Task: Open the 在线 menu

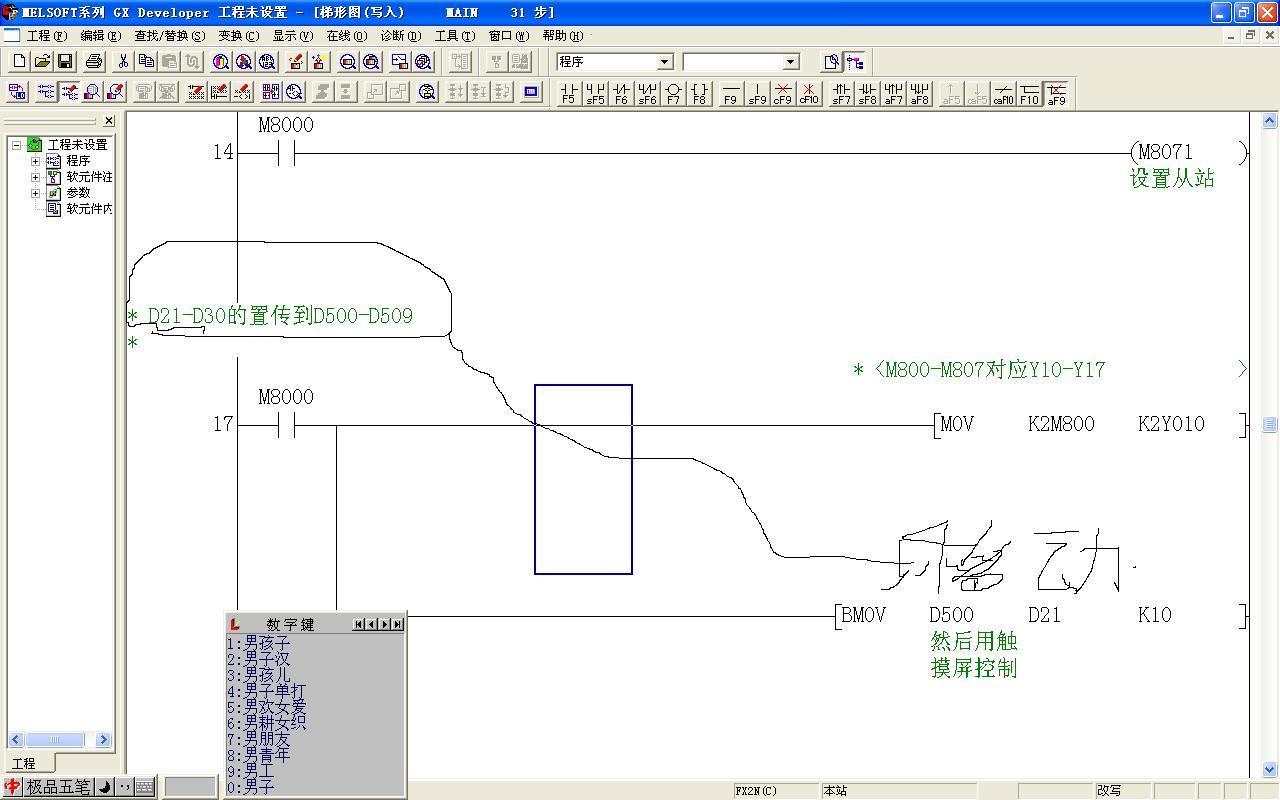Action: pyautogui.click(x=346, y=36)
